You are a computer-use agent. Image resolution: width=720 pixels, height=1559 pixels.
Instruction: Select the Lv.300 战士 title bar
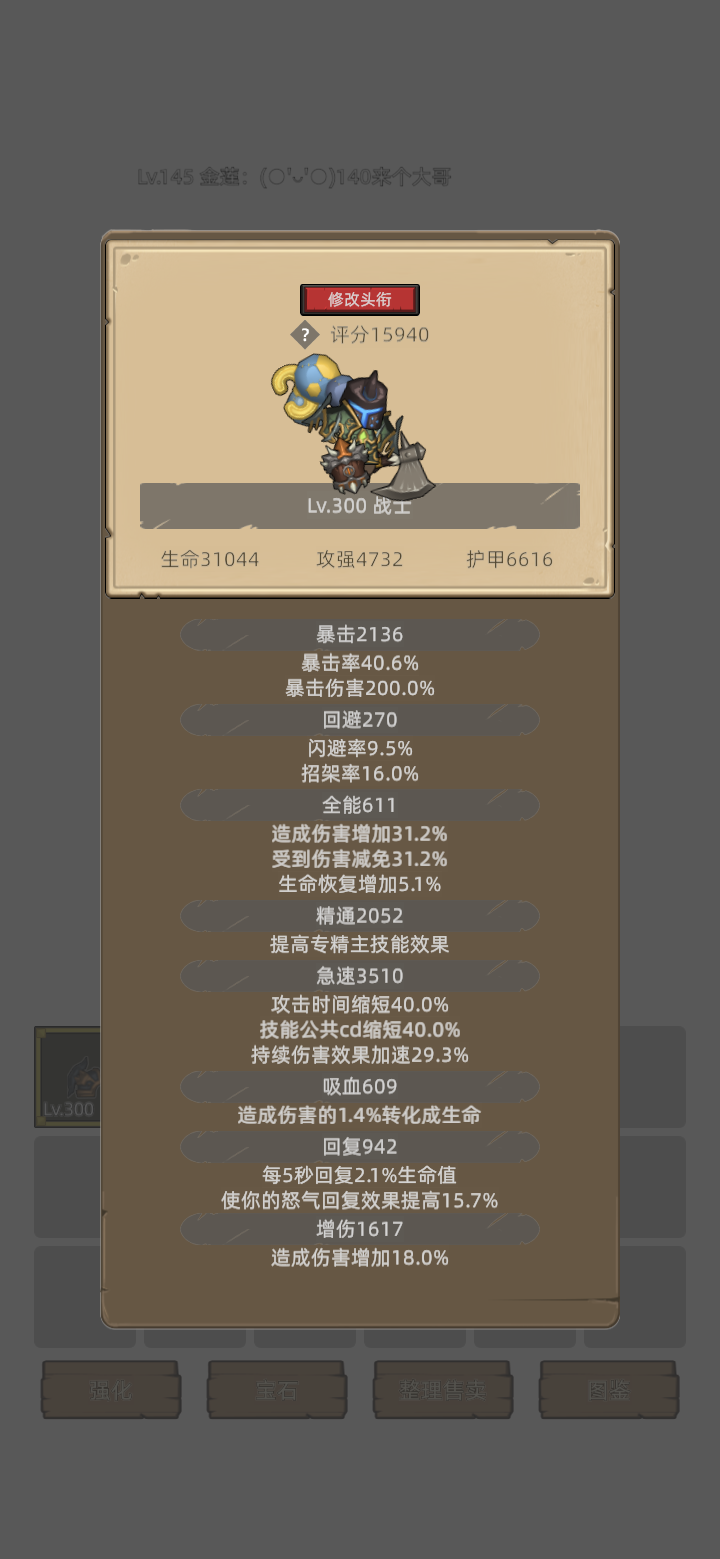tap(360, 506)
